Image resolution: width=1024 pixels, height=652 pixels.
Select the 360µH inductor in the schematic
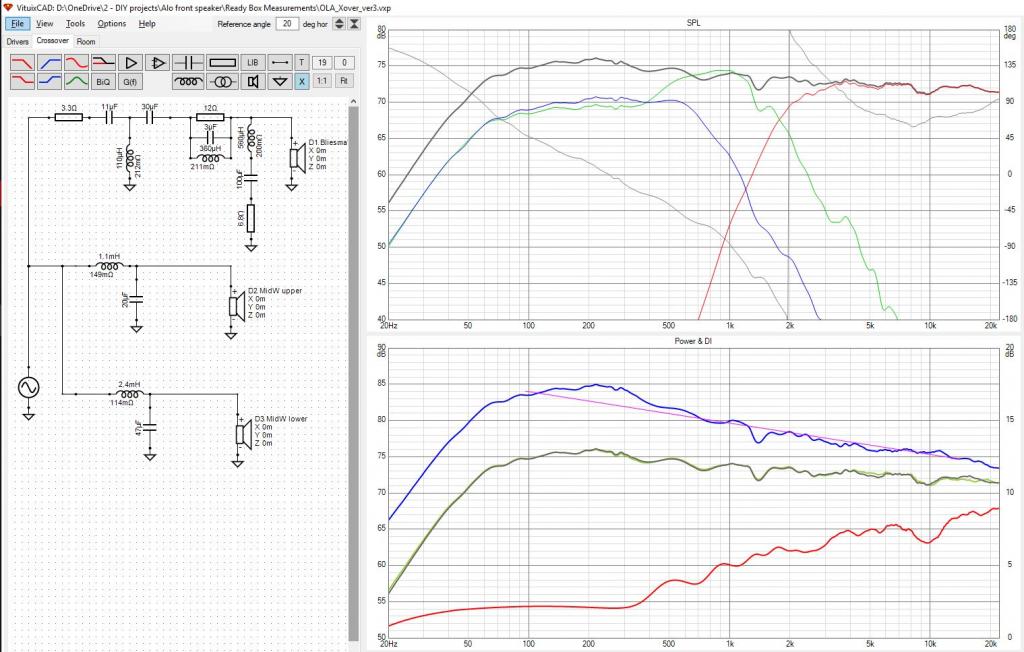(210, 157)
